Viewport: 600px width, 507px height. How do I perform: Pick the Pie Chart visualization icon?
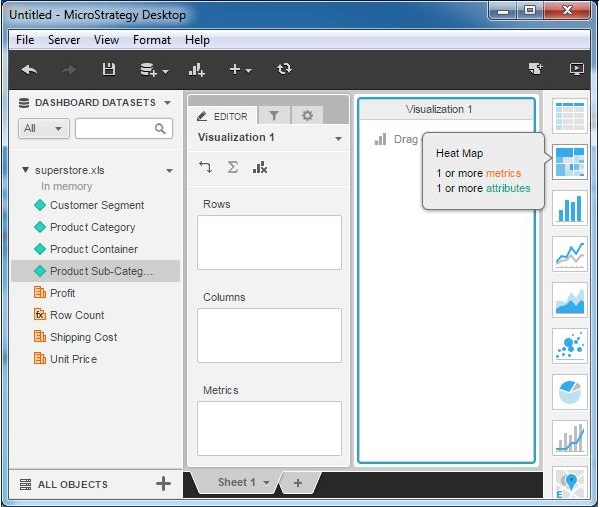(569, 392)
